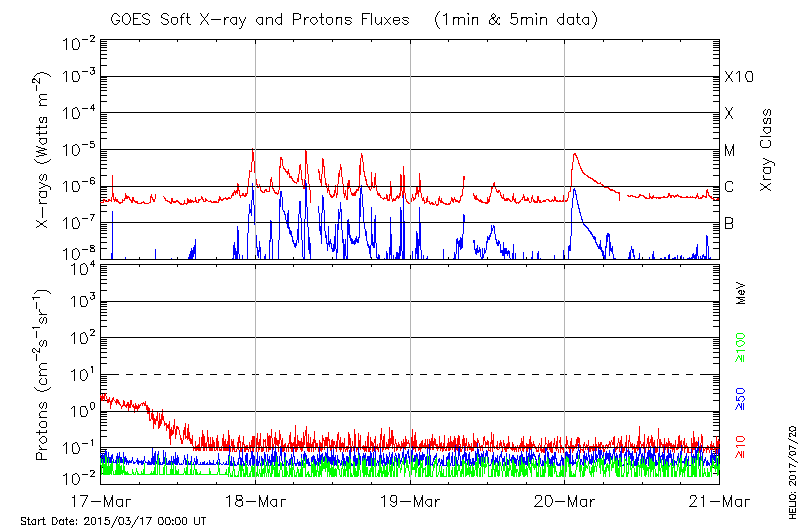Click the C flare class label

729,187
